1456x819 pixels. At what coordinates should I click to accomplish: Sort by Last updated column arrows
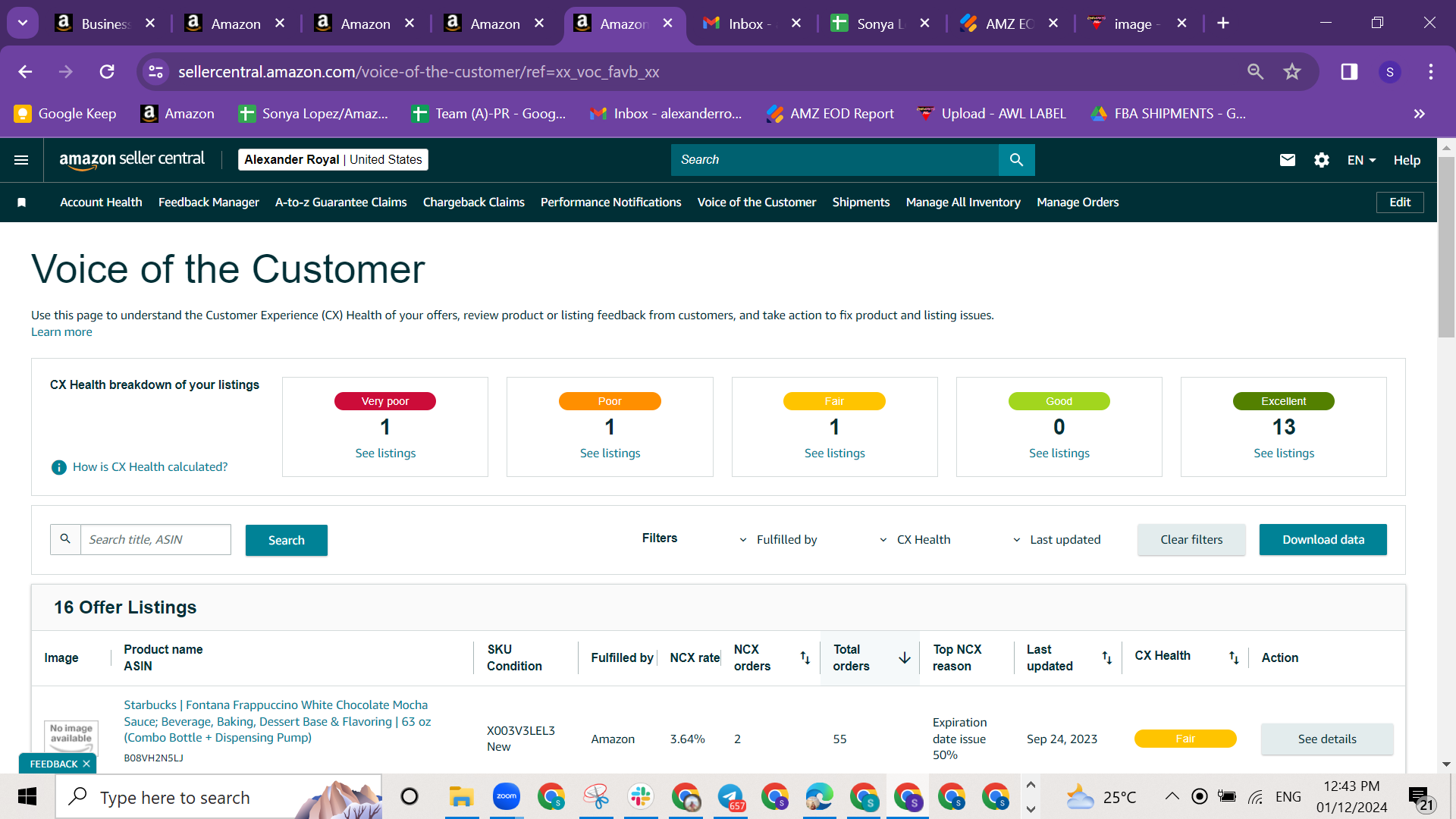coord(1107,657)
